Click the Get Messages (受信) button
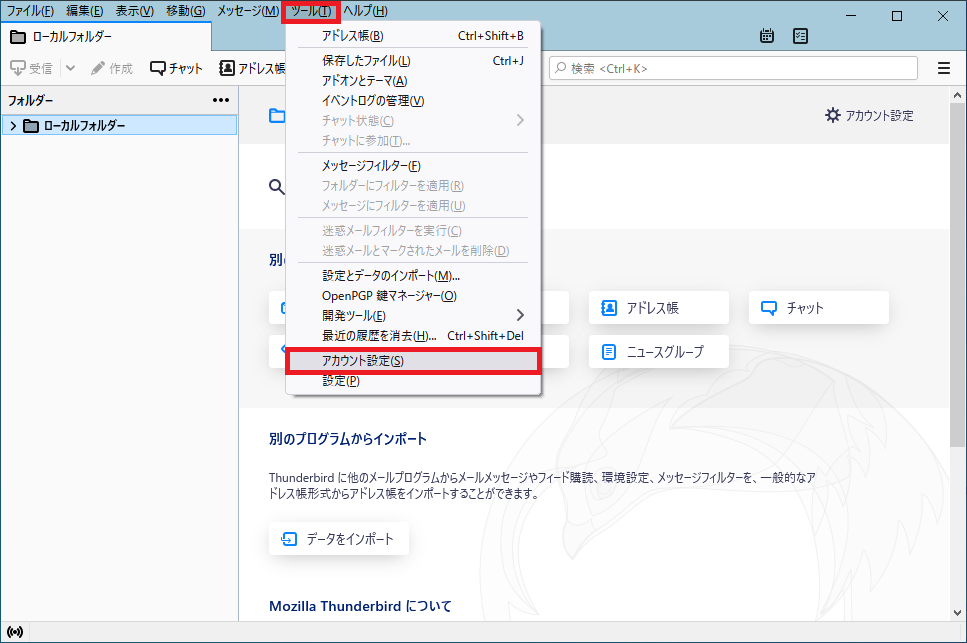This screenshot has height=643, width=967. point(31,68)
